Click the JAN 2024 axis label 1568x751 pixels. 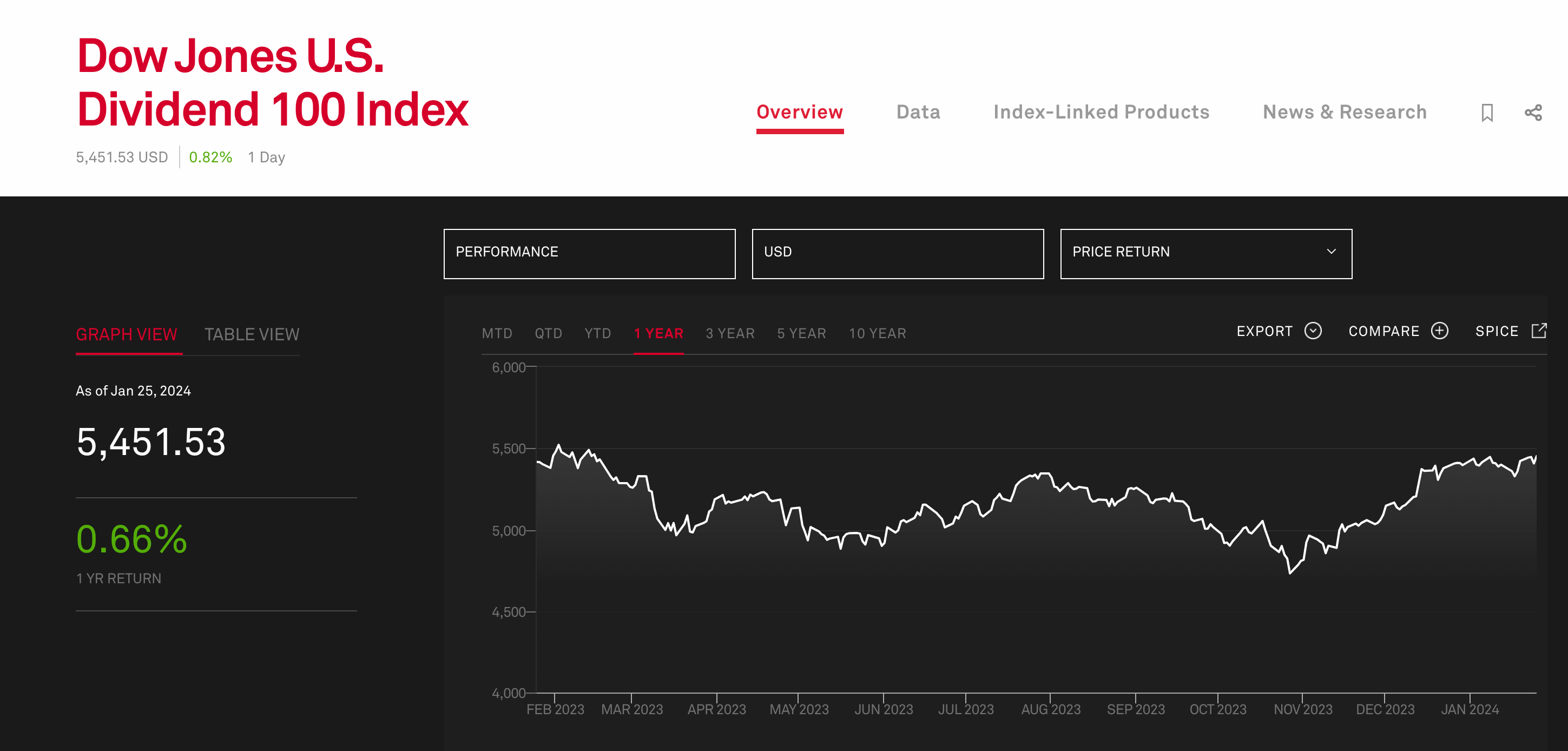[x=1470, y=710]
